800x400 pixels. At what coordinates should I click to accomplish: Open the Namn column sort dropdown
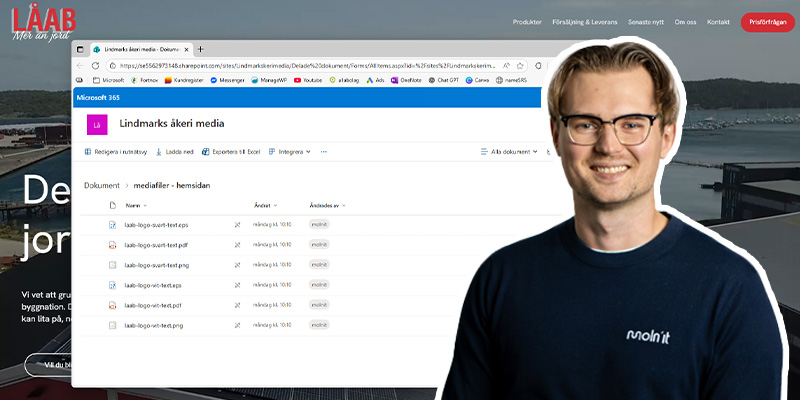(136, 205)
